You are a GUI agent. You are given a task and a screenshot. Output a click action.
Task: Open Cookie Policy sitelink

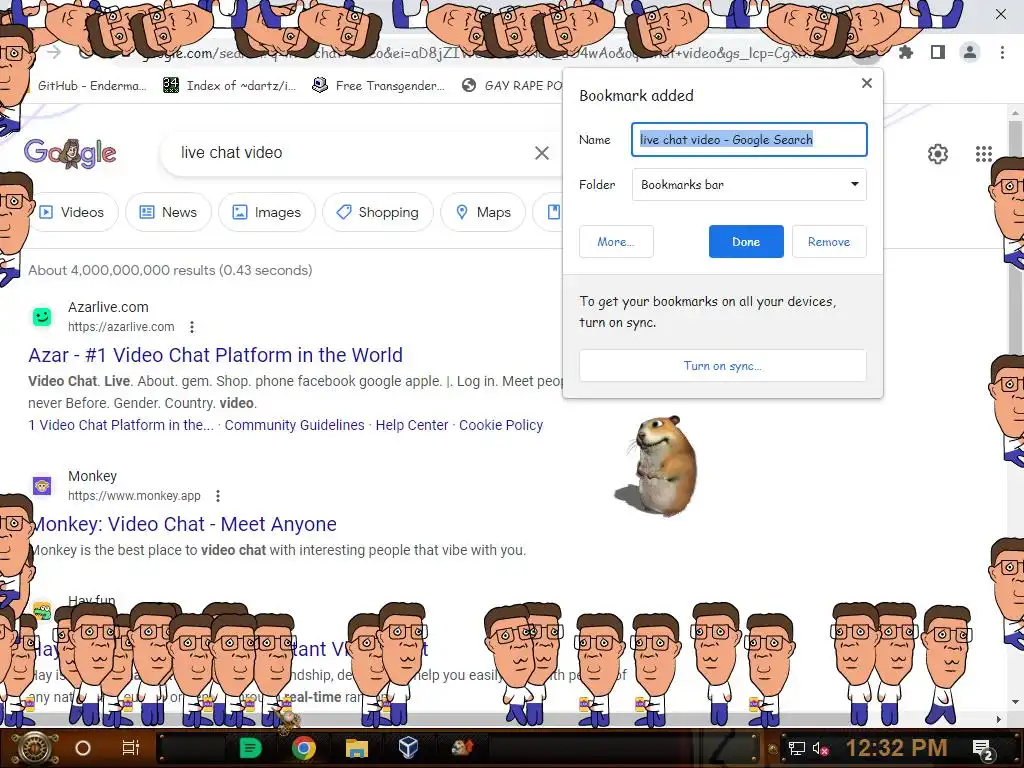(x=501, y=425)
